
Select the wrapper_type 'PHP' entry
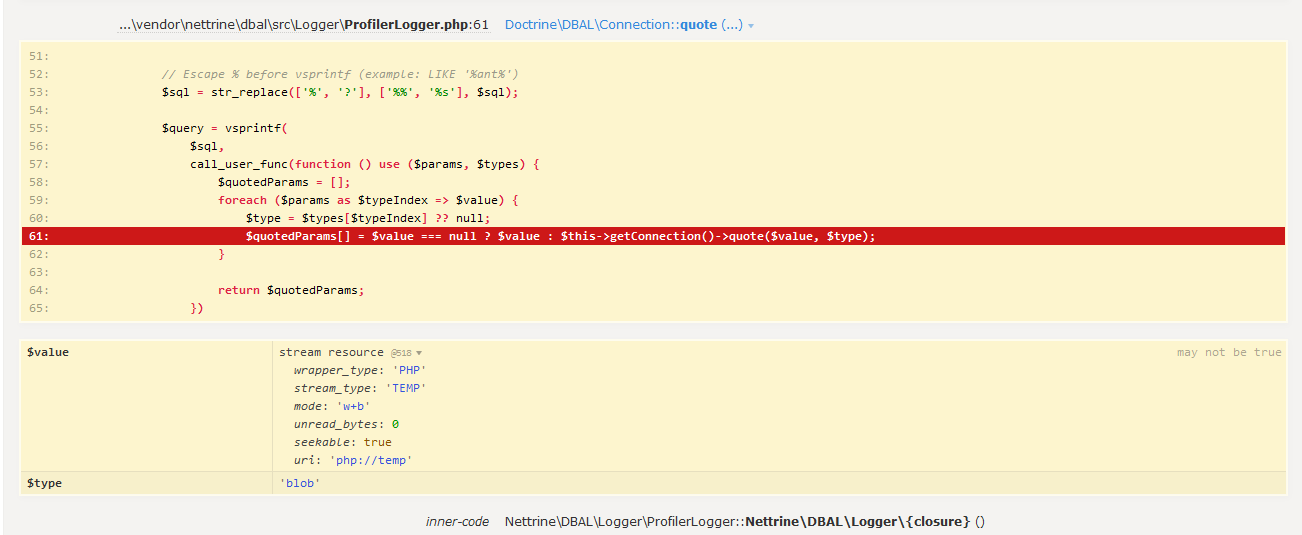pos(360,370)
